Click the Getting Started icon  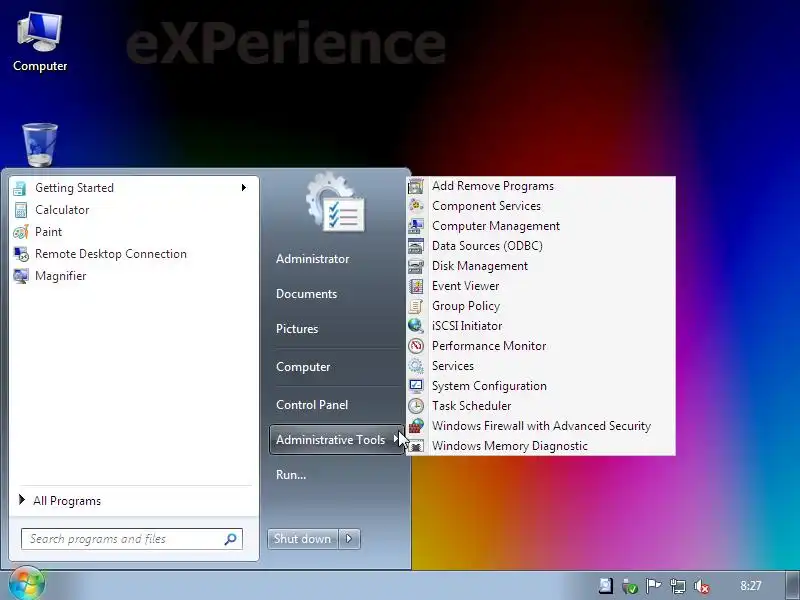tap(20, 188)
